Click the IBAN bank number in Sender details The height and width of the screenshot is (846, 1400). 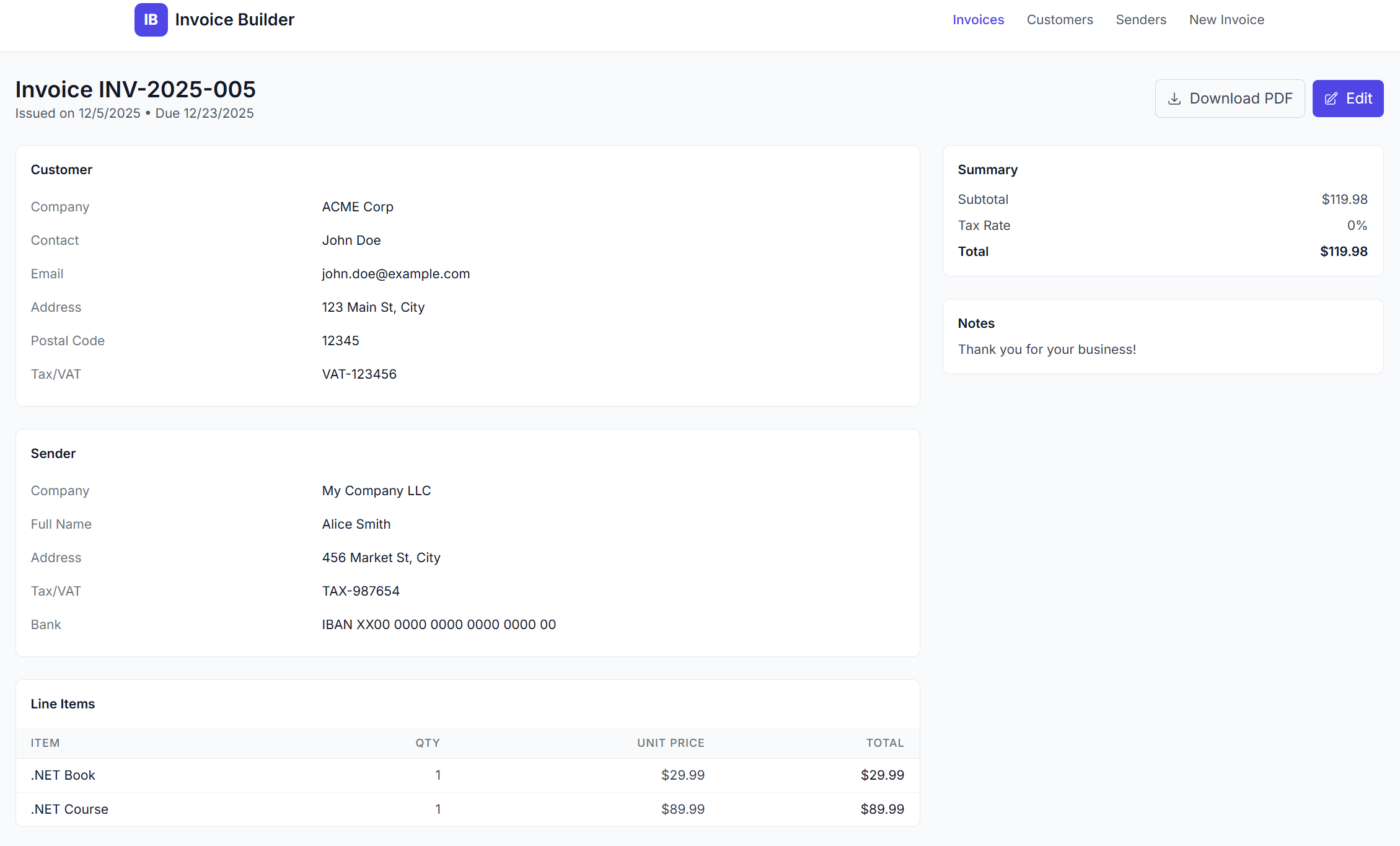[x=439, y=624]
